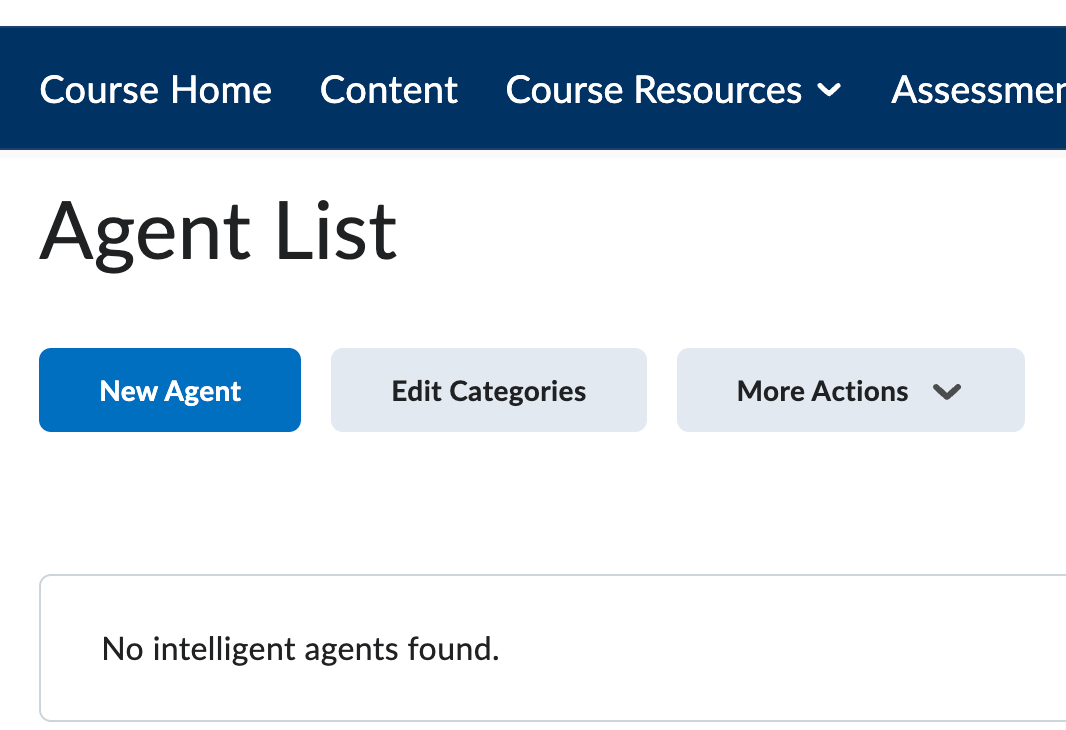Click the 'No intelligent agents found' message
This screenshot has width=1066, height=730.
[x=300, y=649]
